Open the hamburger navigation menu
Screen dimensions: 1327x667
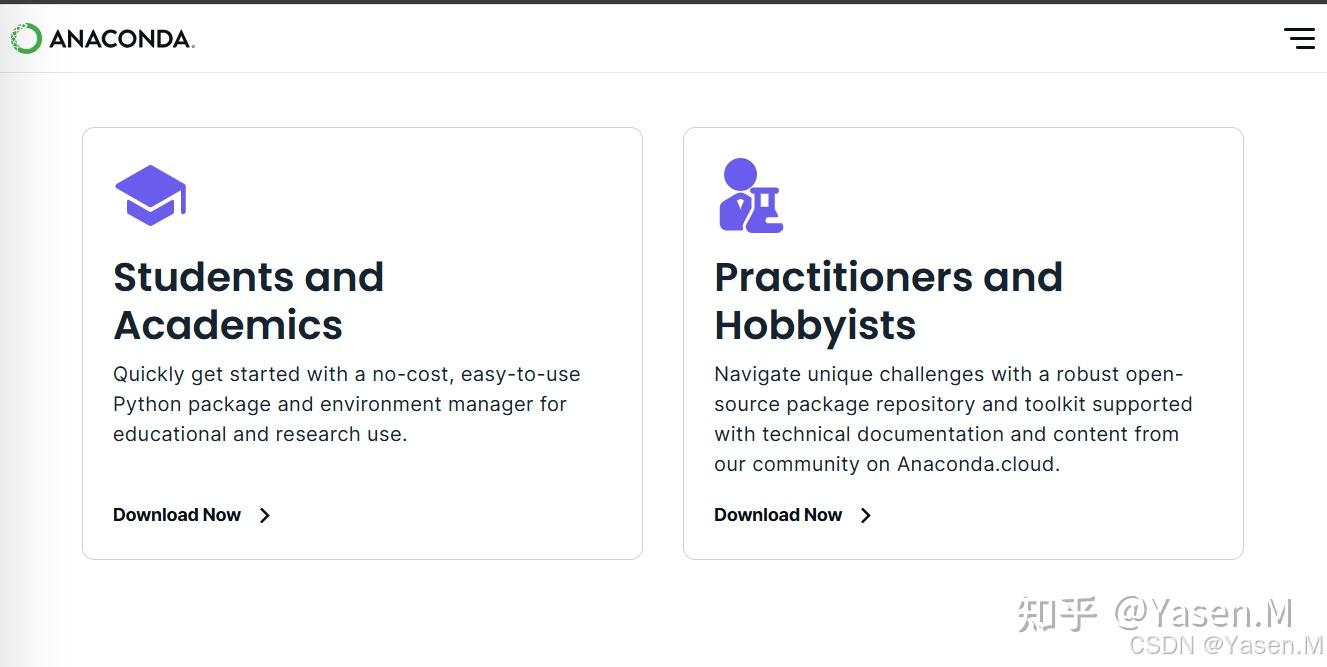click(1299, 38)
